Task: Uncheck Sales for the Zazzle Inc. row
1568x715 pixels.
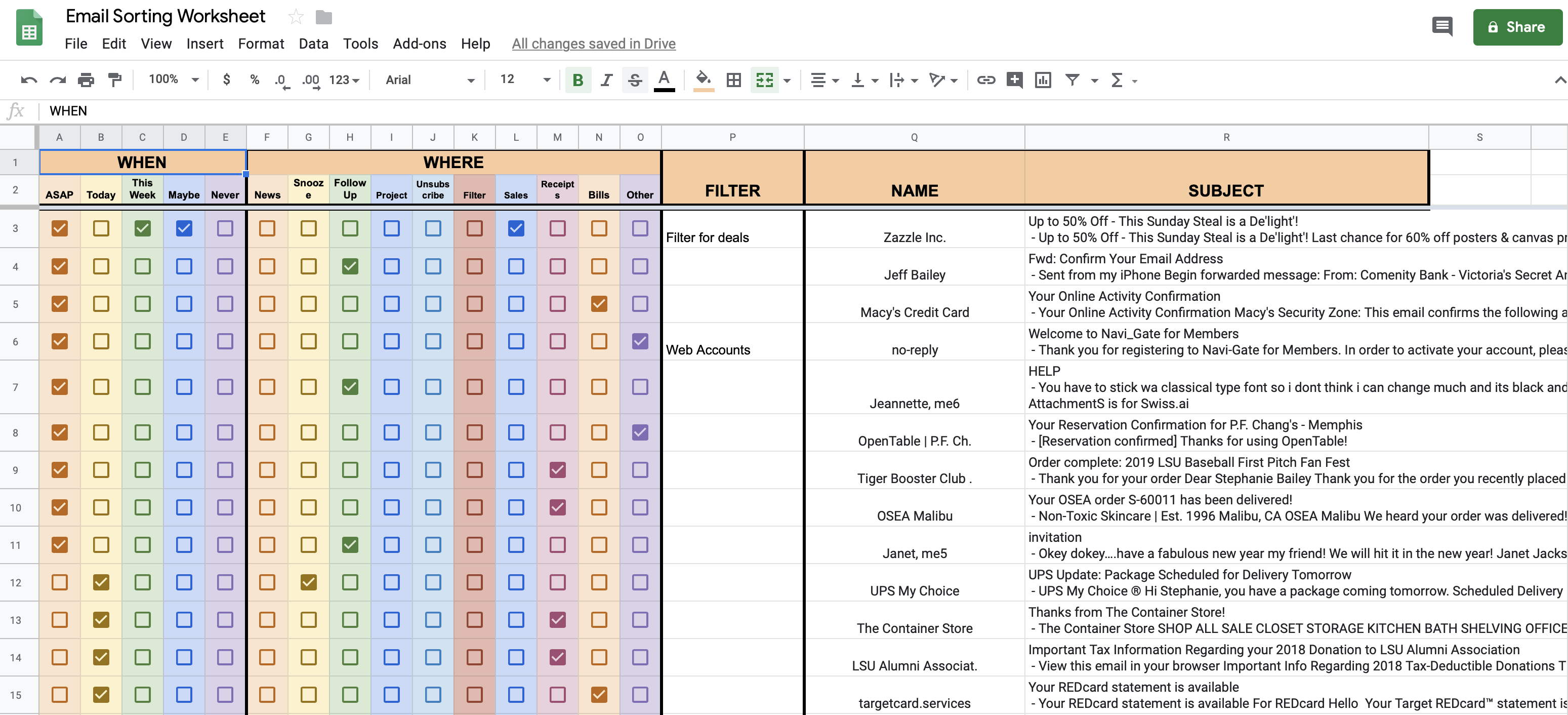Action: (516, 228)
